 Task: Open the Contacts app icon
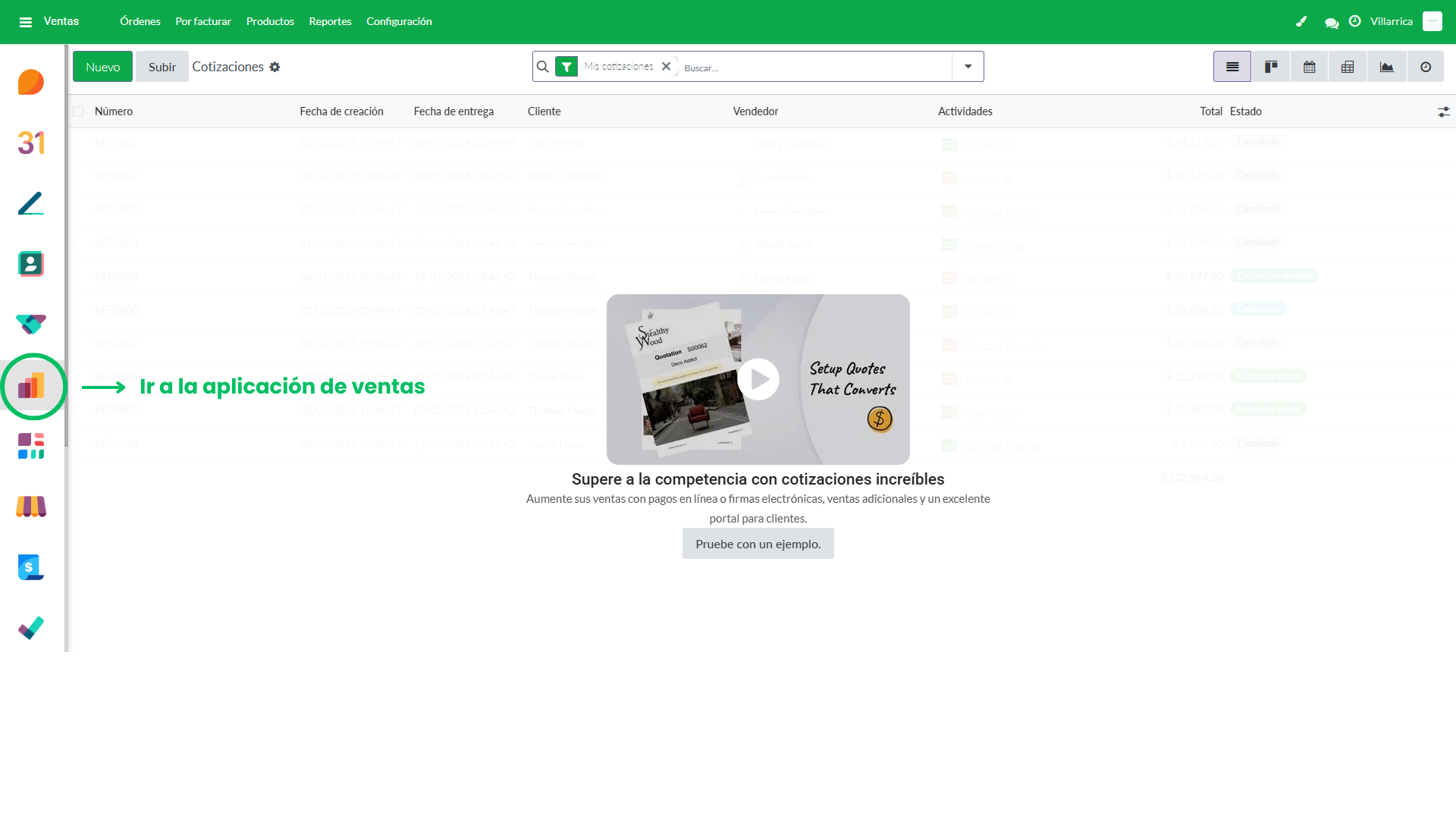click(x=30, y=264)
